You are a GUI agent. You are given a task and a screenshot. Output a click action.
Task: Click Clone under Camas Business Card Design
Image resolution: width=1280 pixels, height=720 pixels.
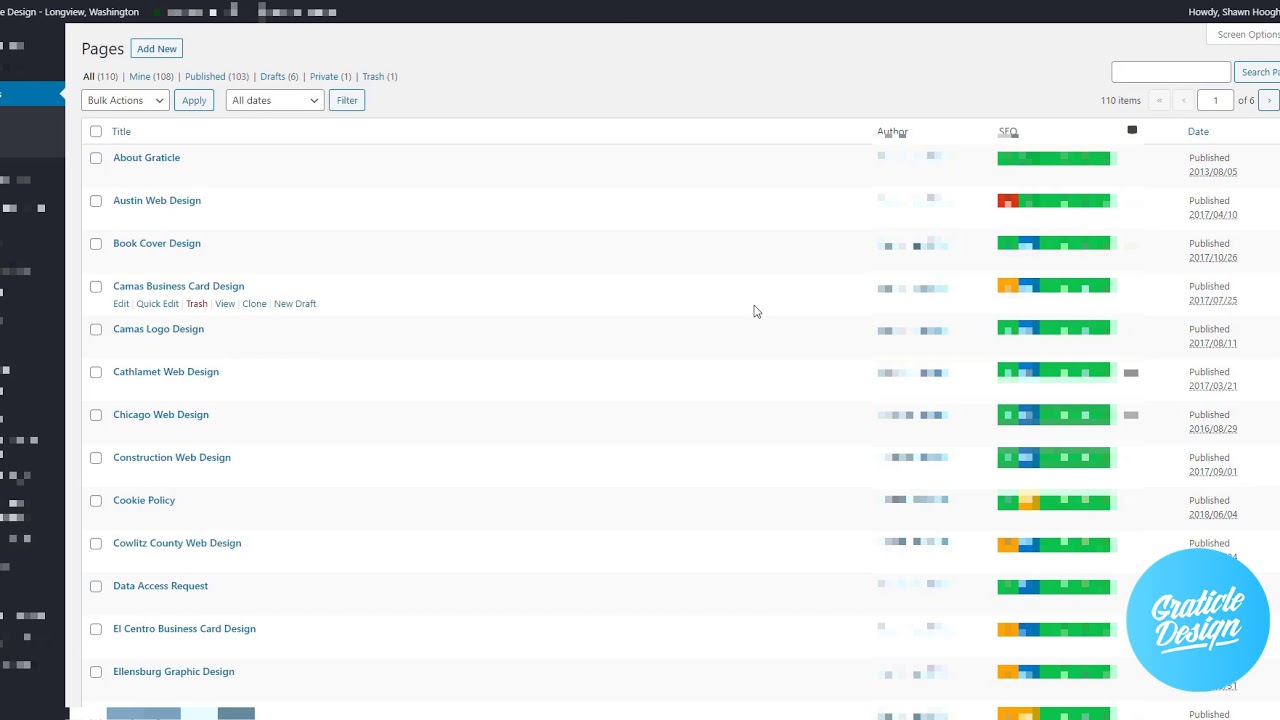click(254, 304)
